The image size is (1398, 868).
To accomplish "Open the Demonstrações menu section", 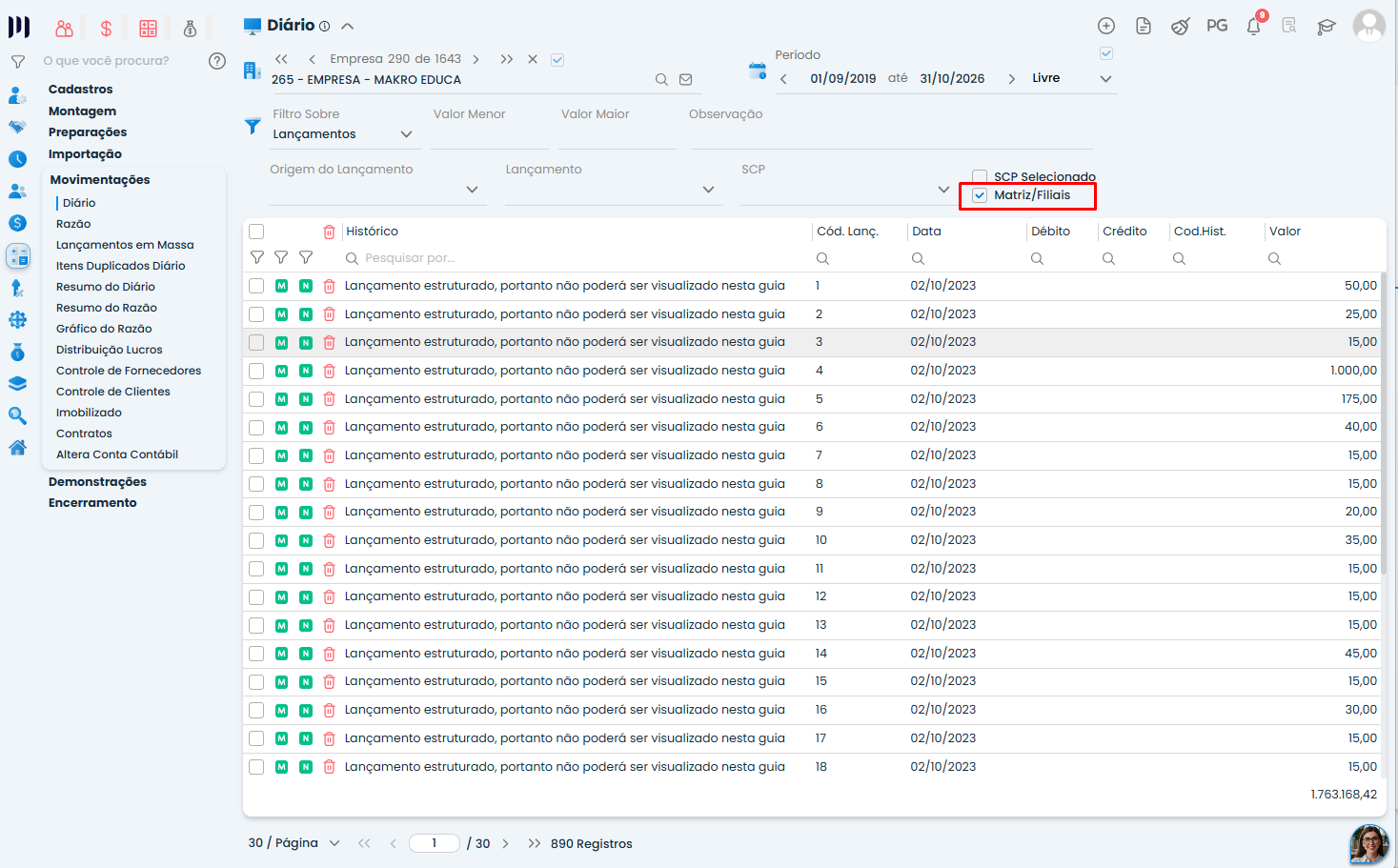I will tap(97, 482).
